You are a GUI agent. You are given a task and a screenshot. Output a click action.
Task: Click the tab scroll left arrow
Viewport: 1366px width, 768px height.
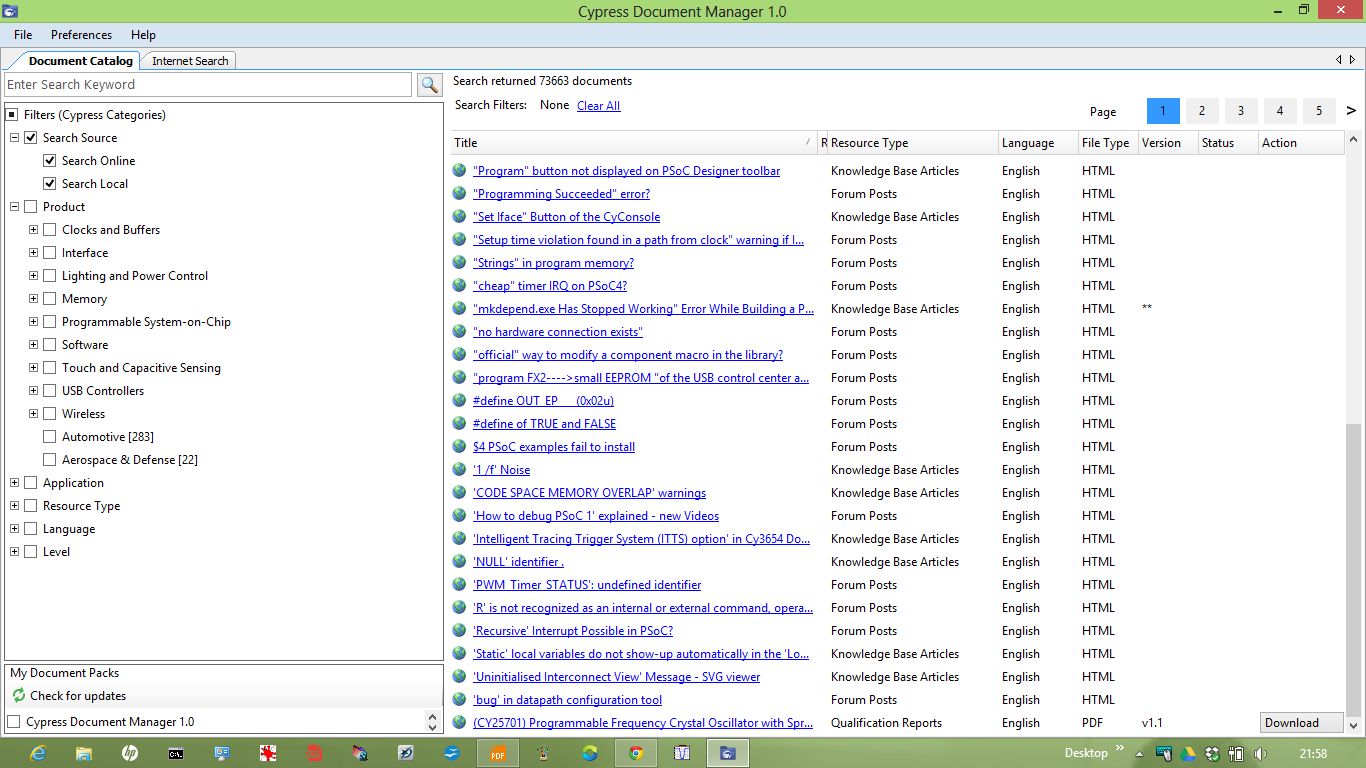(x=1339, y=60)
